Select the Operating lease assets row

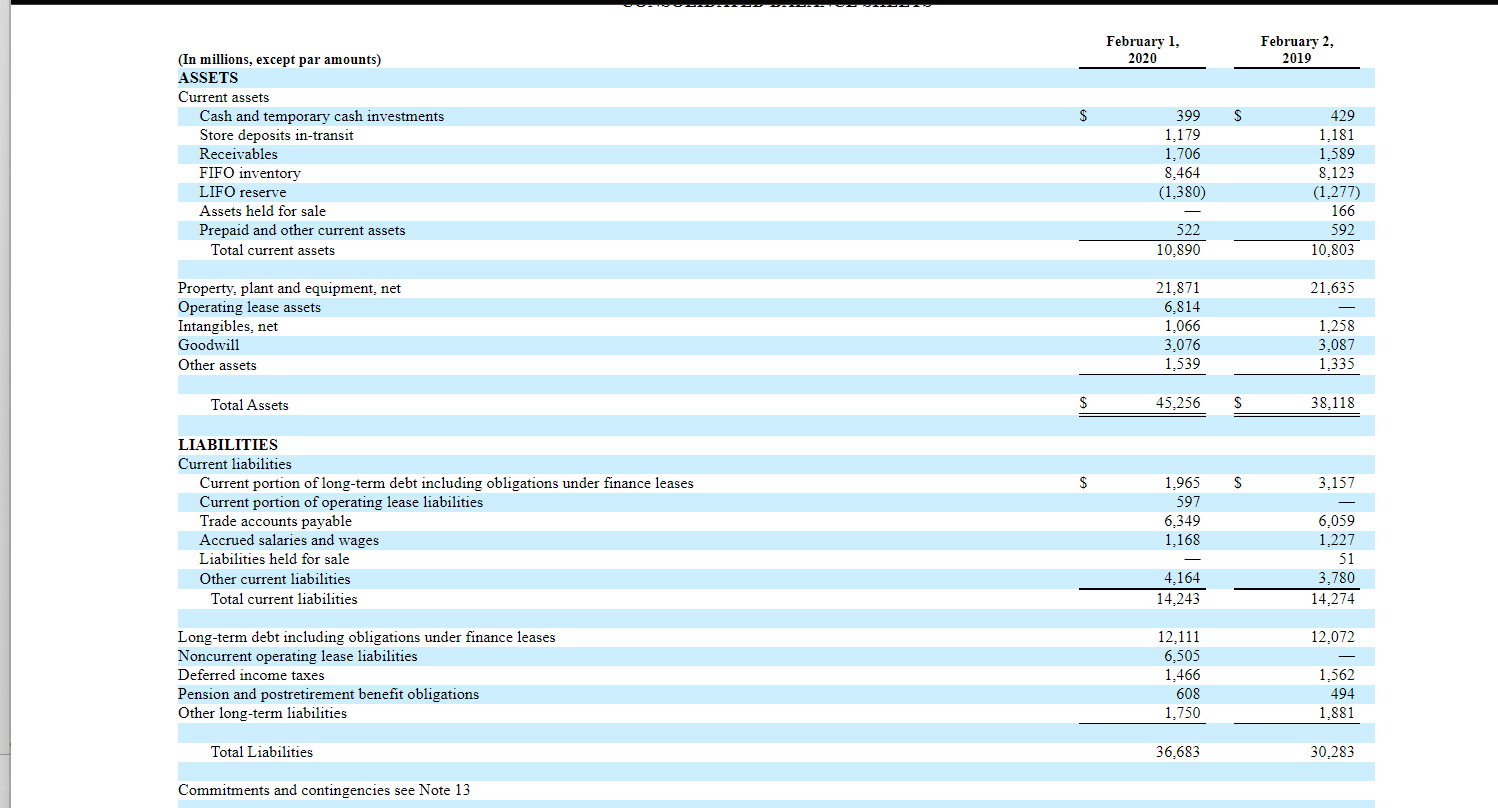(250, 307)
